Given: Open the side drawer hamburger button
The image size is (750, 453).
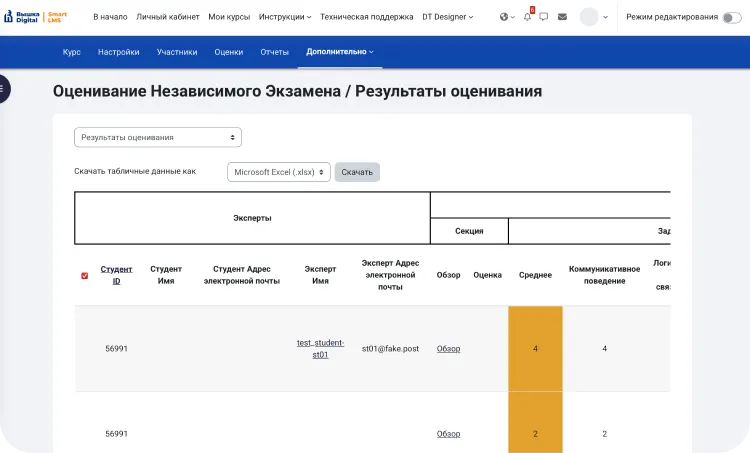Looking at the screenshot, I should [4, 89].
